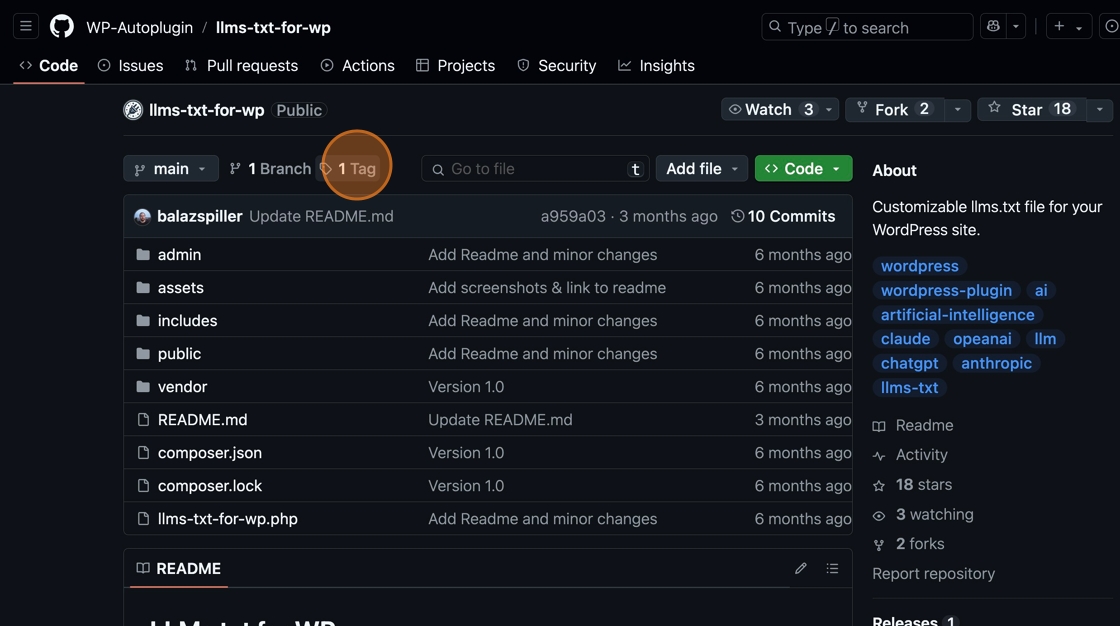The width and height of the screenshot is (1120, 626).
Task: Open the Add file dropdown
Action: (x=701, y=169)
